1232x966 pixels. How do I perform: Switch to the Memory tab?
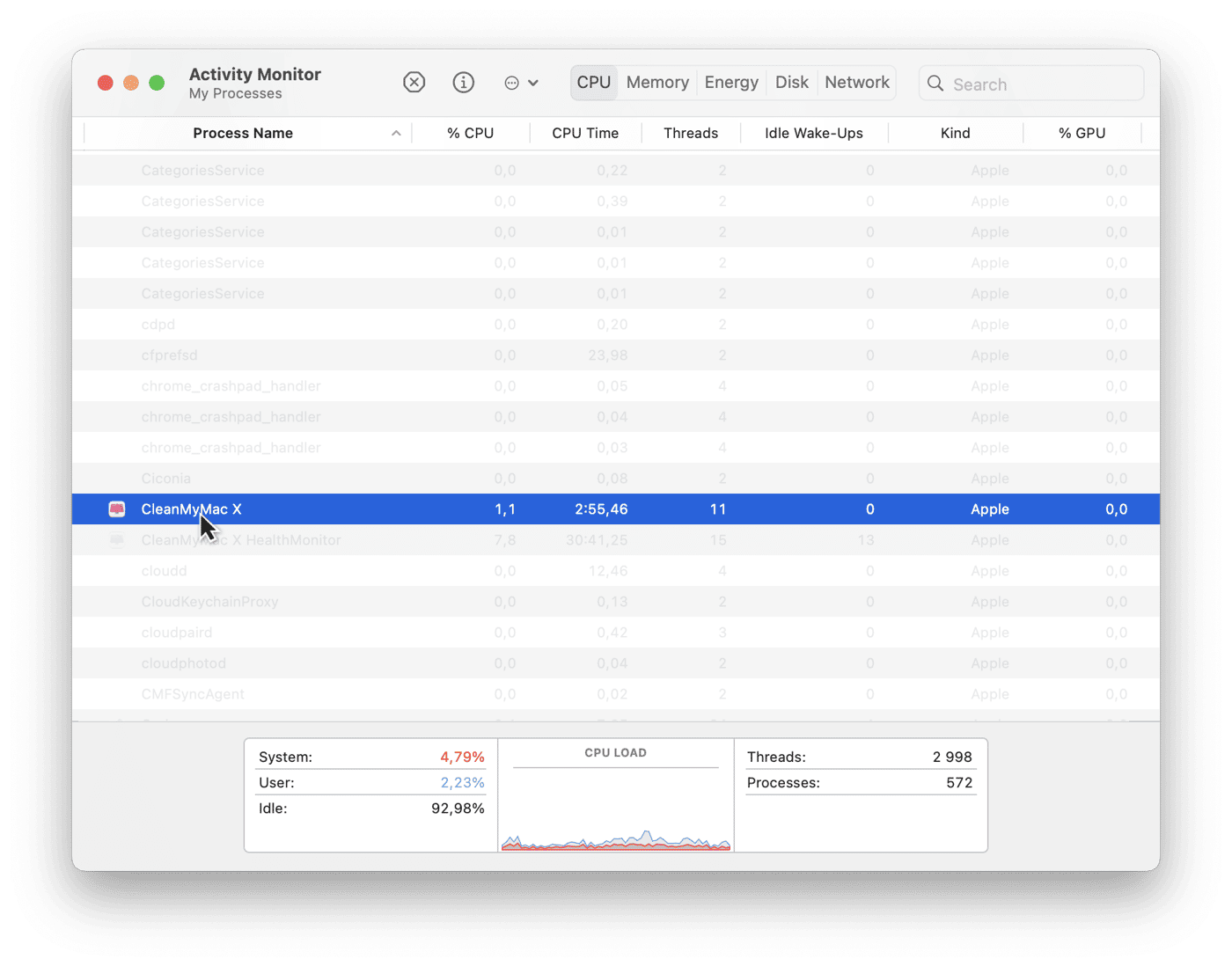coord(657,83)
